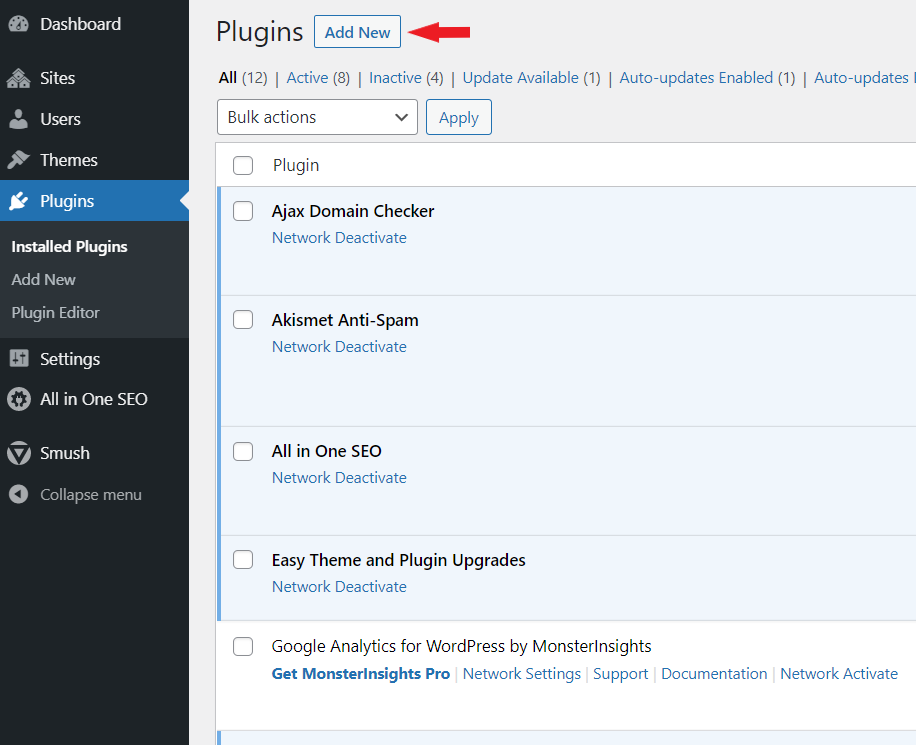This screenshot has width=916, height=745.
Task: Click the Add New button beside Plugins heading
Action: click(x=358, y=32)
